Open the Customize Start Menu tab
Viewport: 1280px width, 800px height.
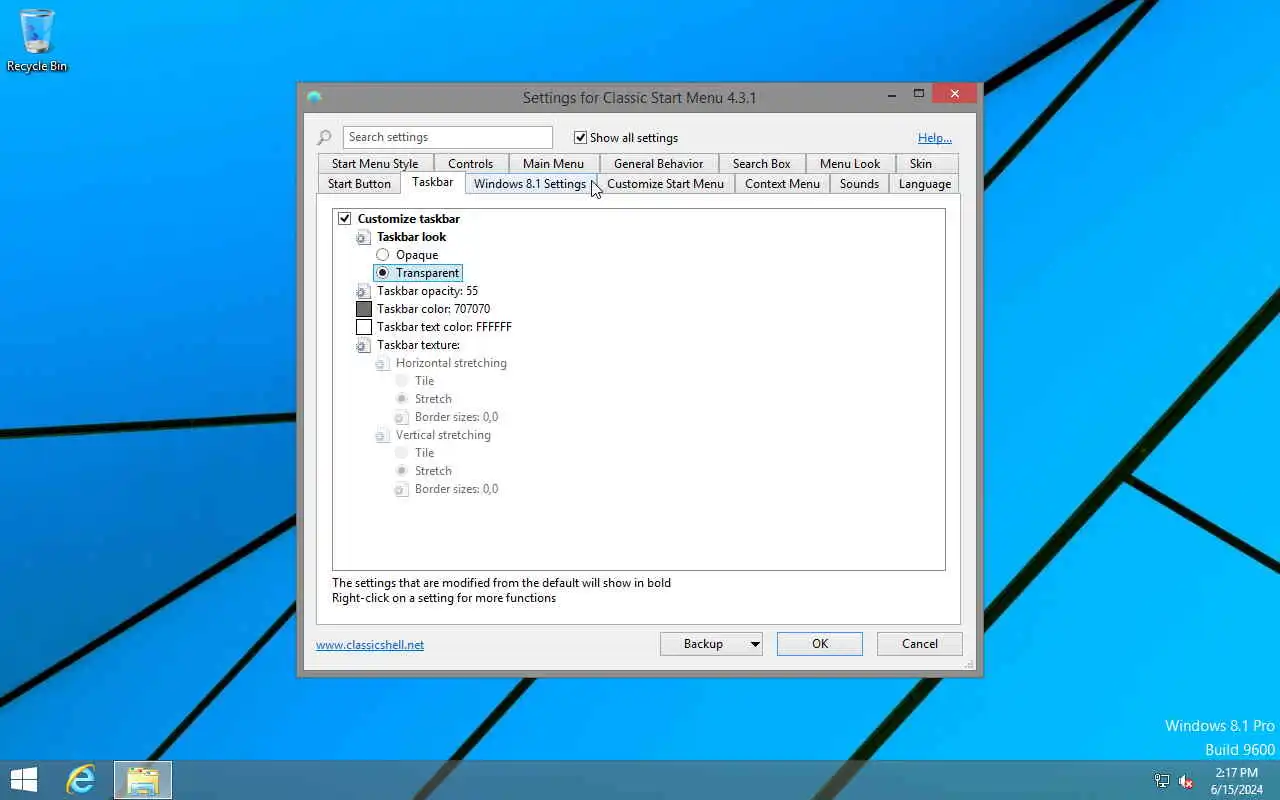coord(665,184)
